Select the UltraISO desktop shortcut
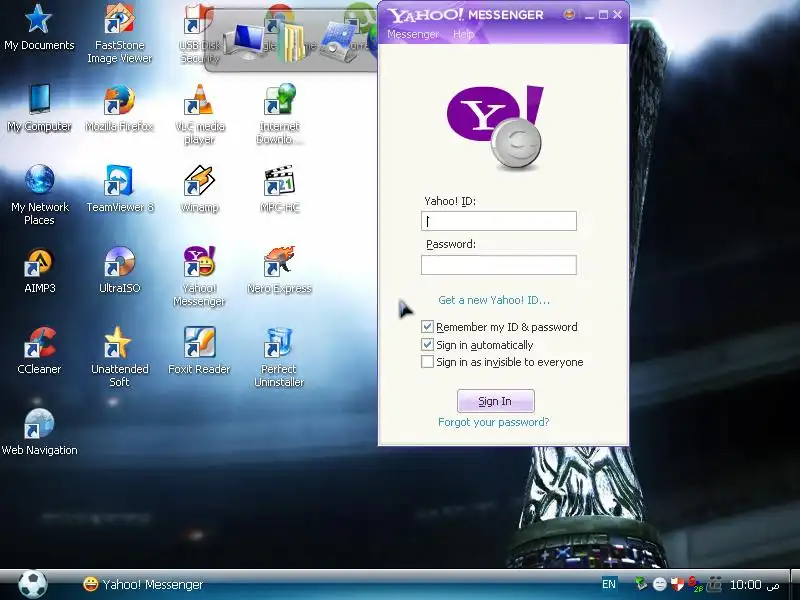 119,270
